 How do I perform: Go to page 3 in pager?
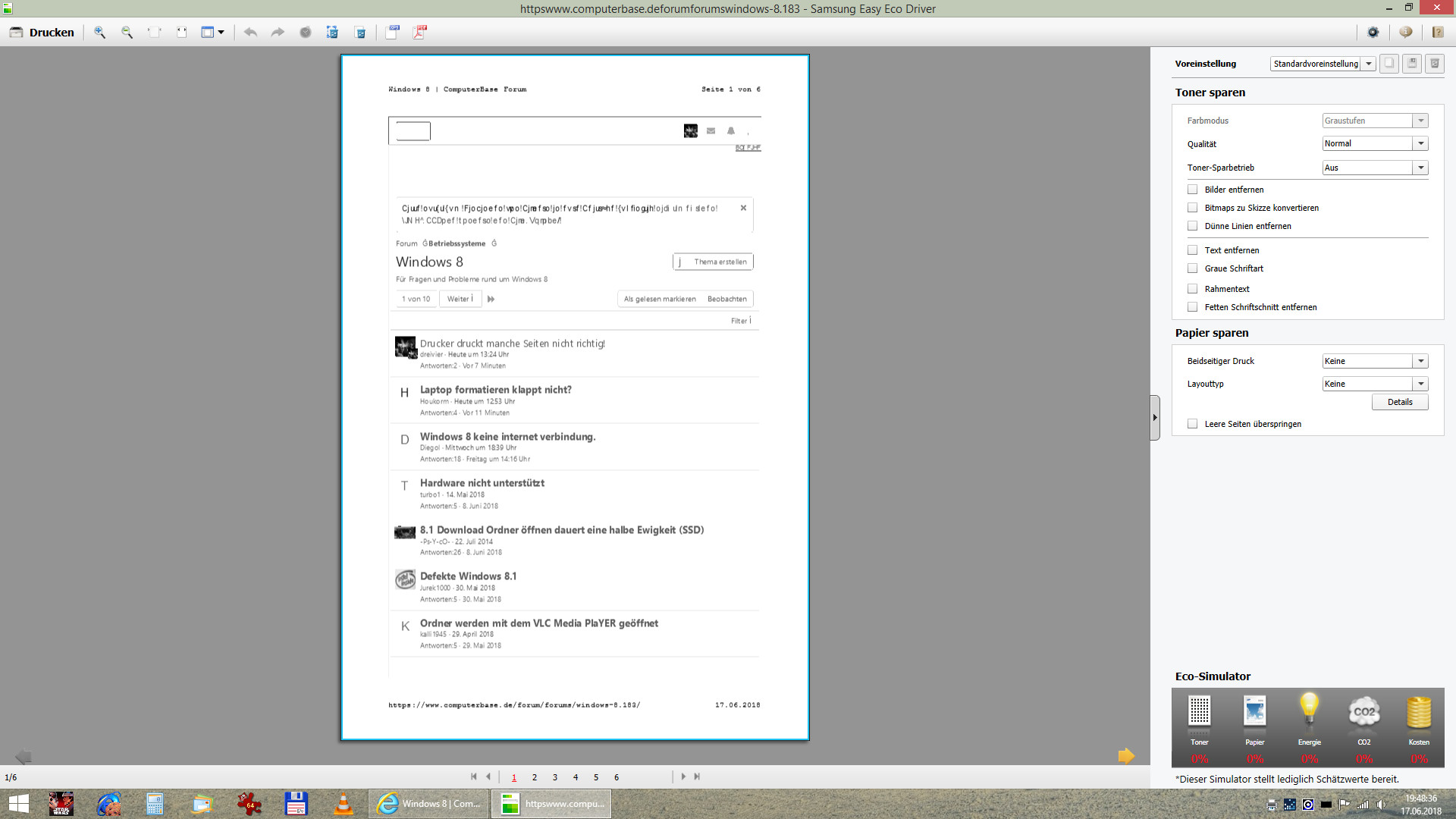point(555,777)
